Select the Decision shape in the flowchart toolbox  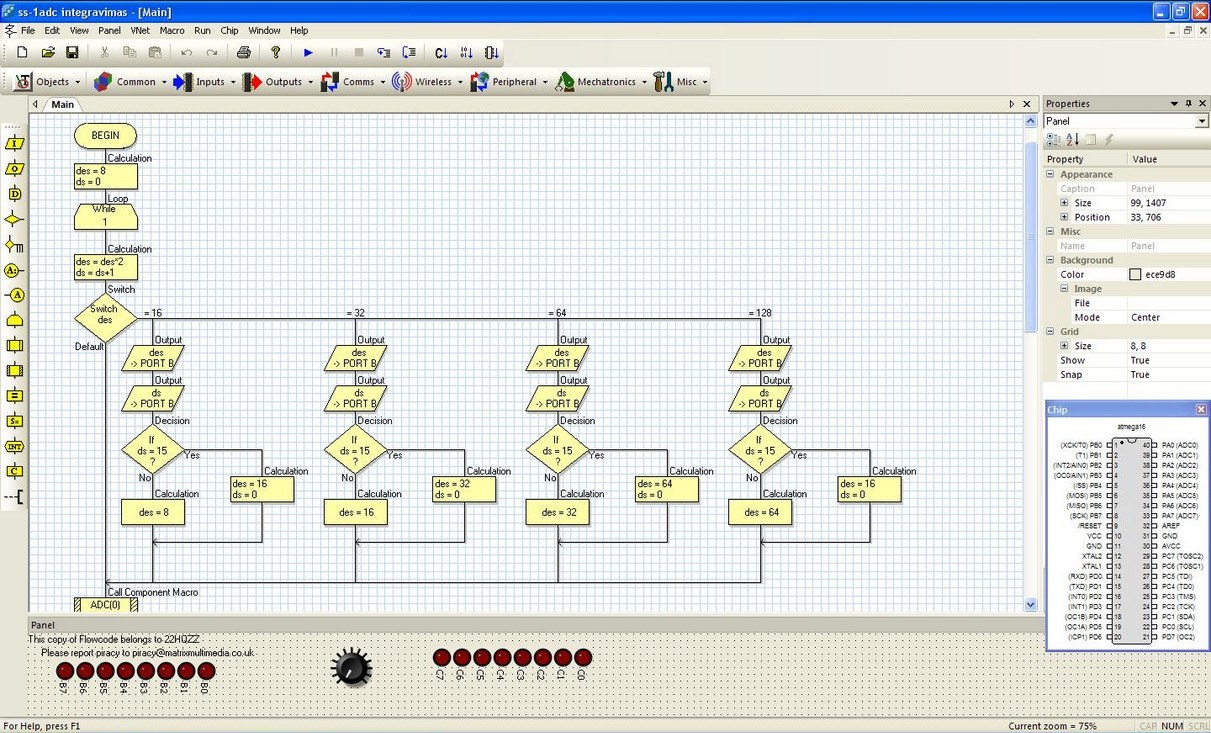[x=13, y=218]
